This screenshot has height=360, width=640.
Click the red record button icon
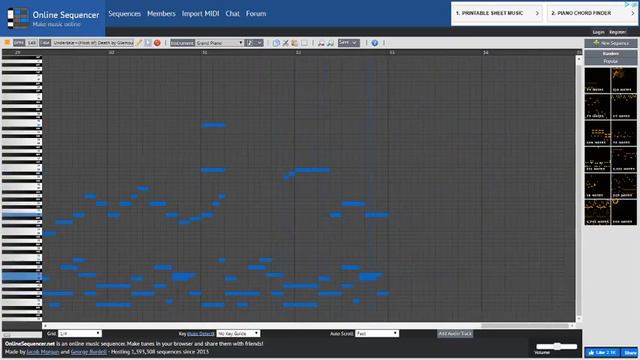coord(157,43)
